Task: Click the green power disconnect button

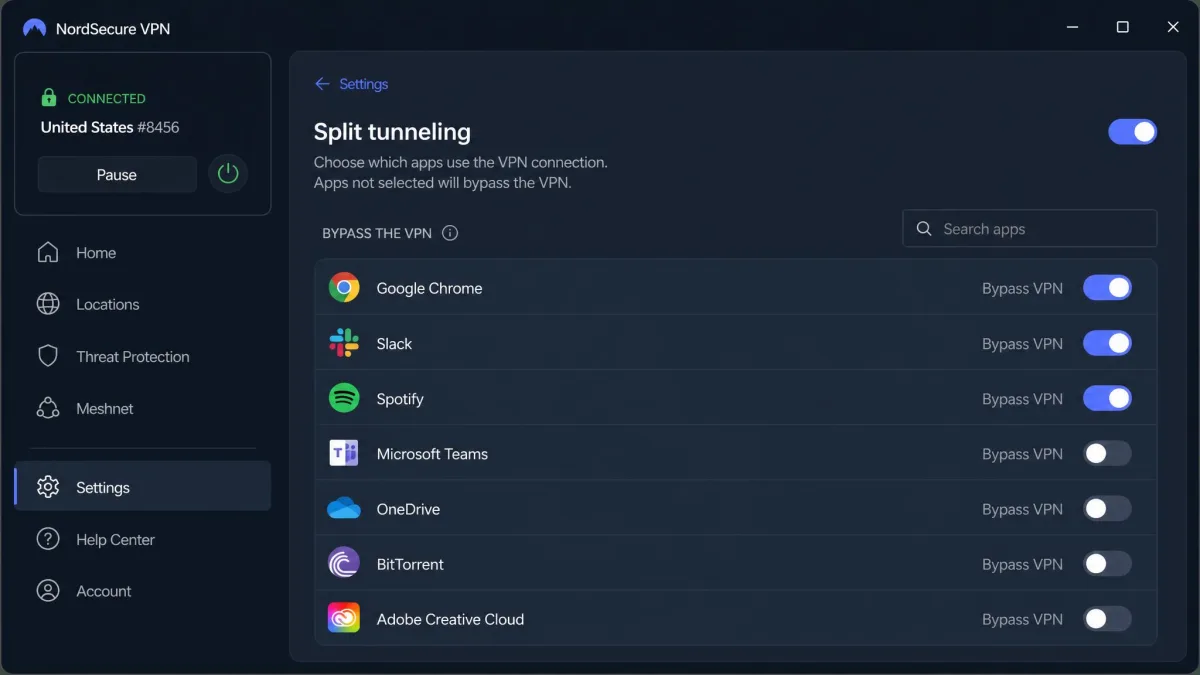Action: 228,174
